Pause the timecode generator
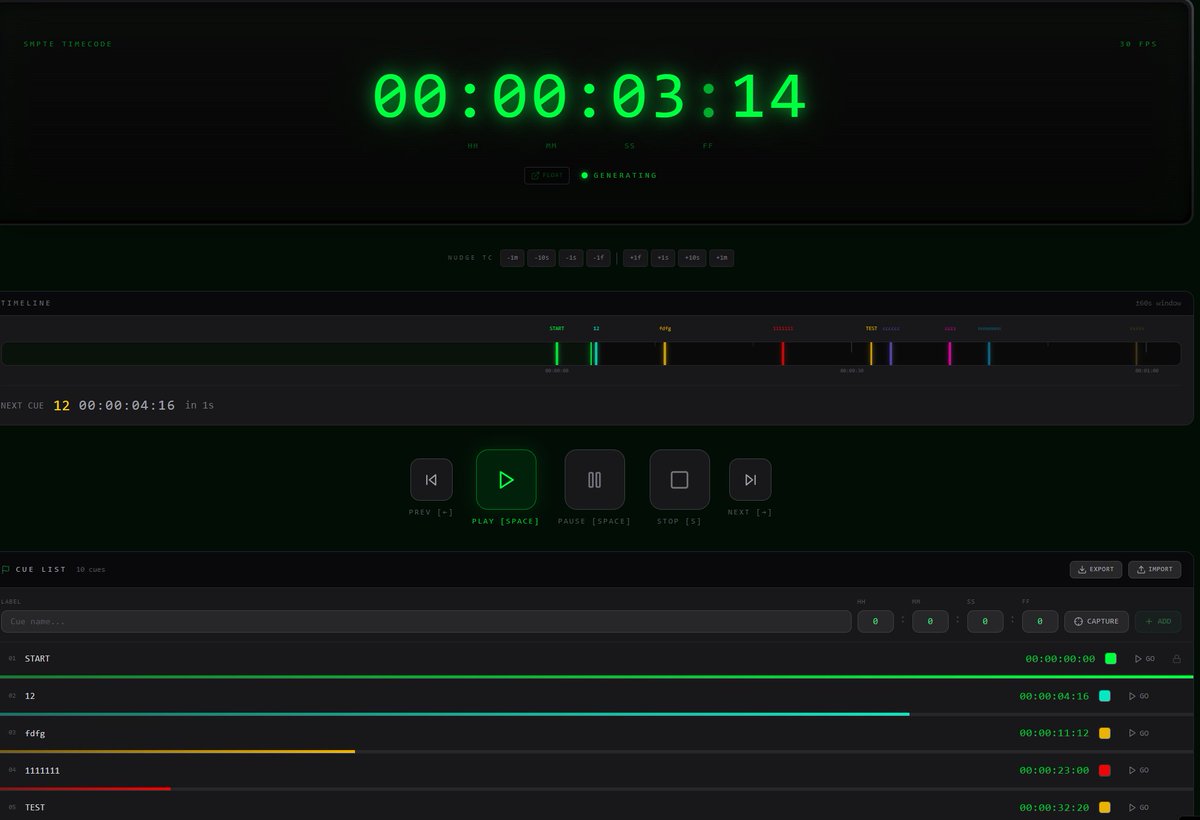 (595, 480)
